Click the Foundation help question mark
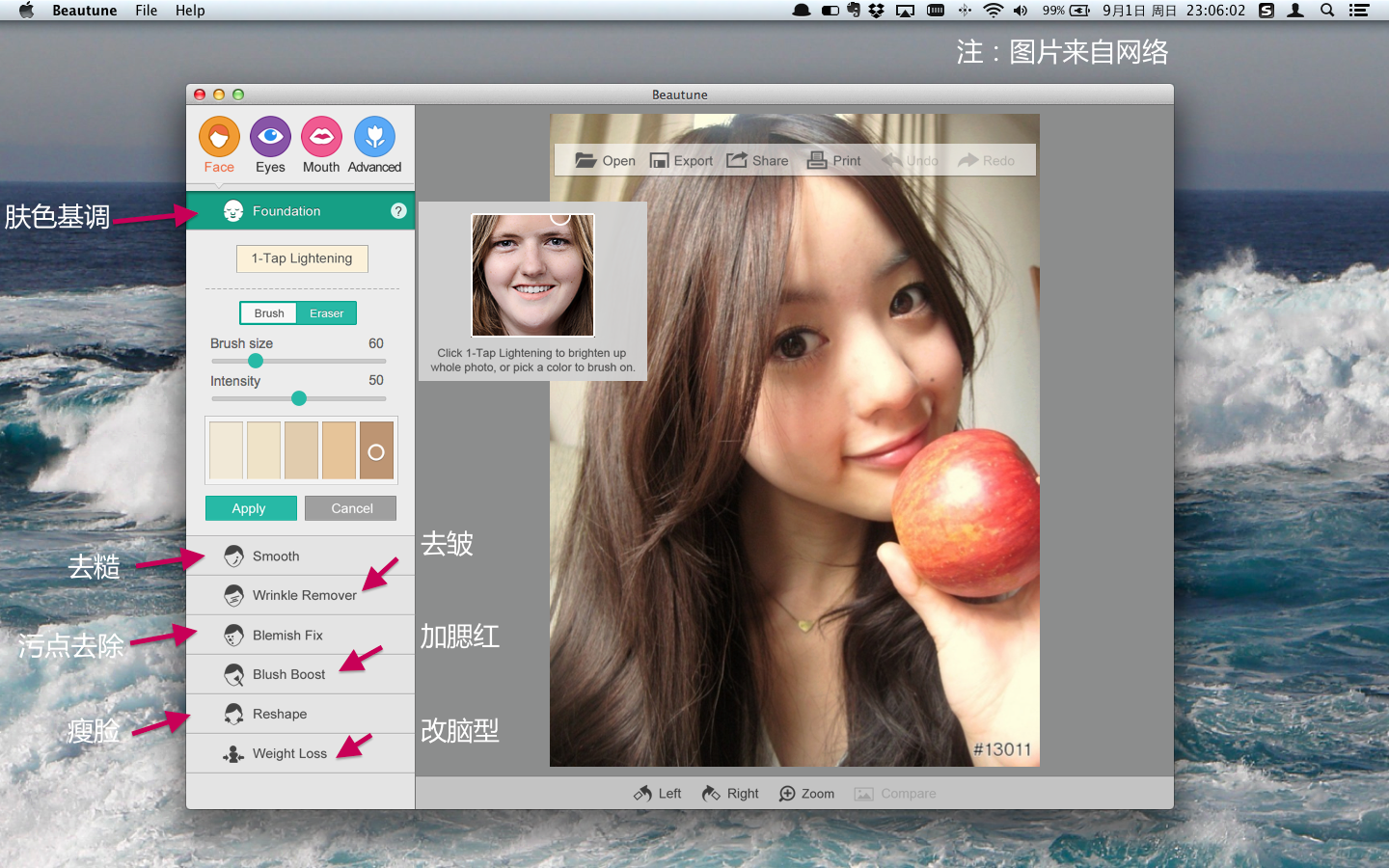Viewport: 1389px width, 868px height. point(398,211)
